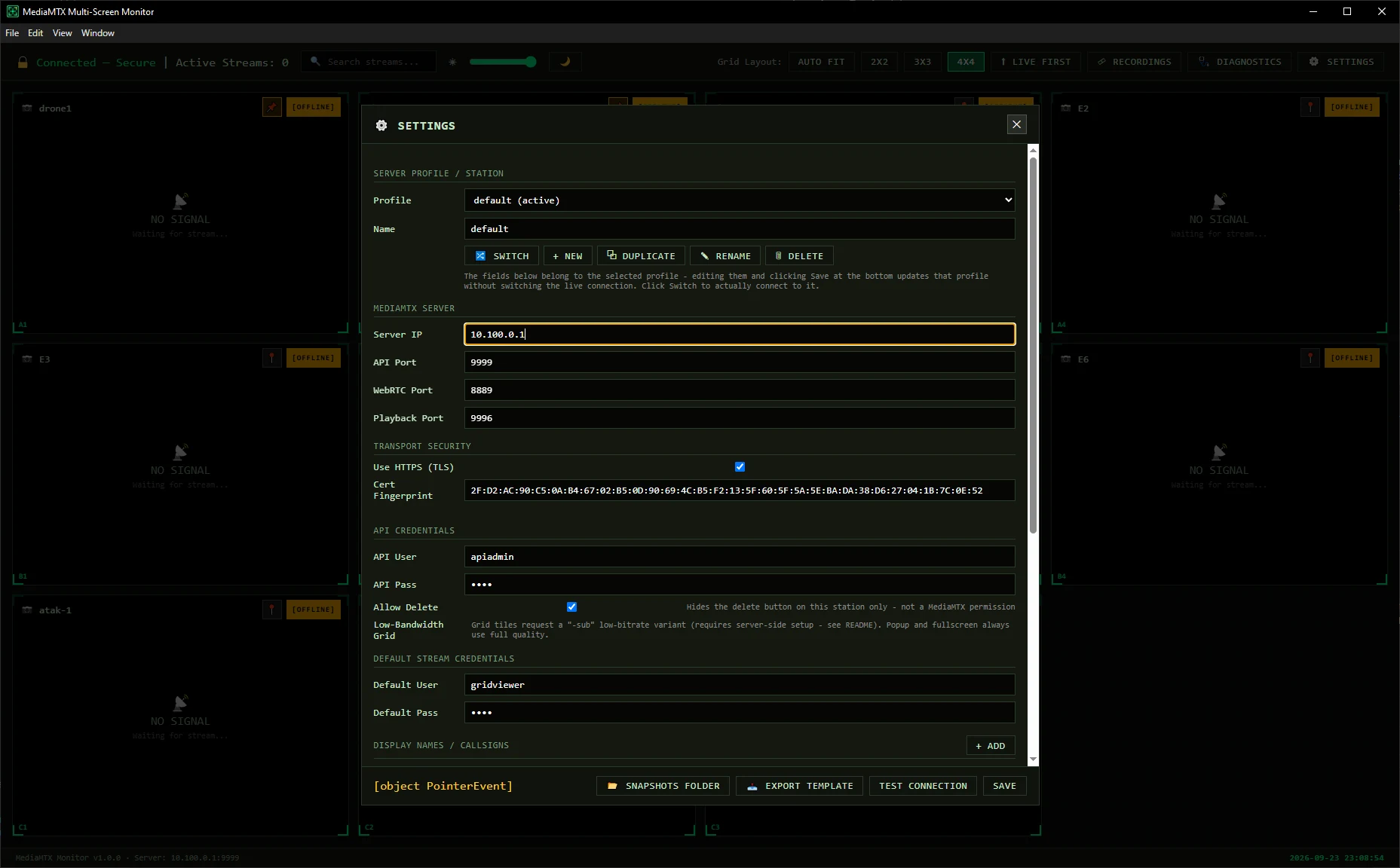This screenshot has width=1400, height=868.
Task: Click the API User input field
Action: [740, 557]
